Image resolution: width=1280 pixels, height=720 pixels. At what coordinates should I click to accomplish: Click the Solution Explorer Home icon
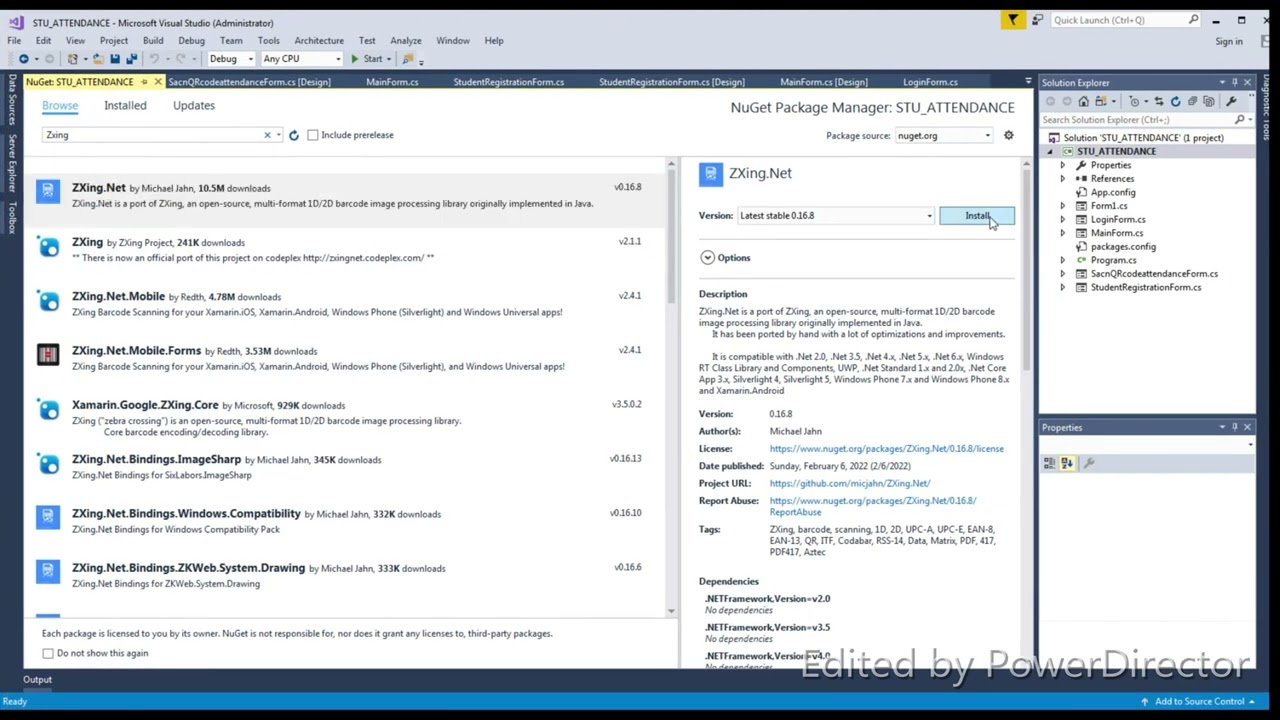click(x=1083, y=101)
